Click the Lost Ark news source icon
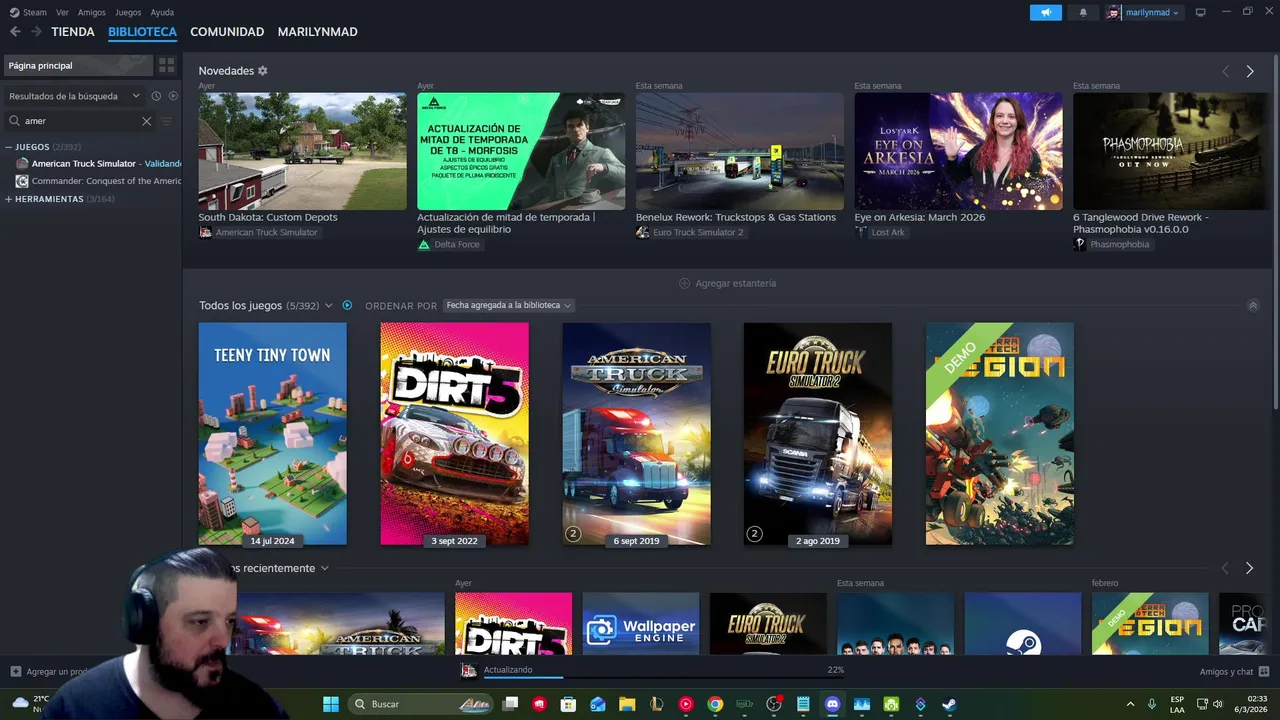This screenshot has width=1280, height=720. tap(861, 232)
